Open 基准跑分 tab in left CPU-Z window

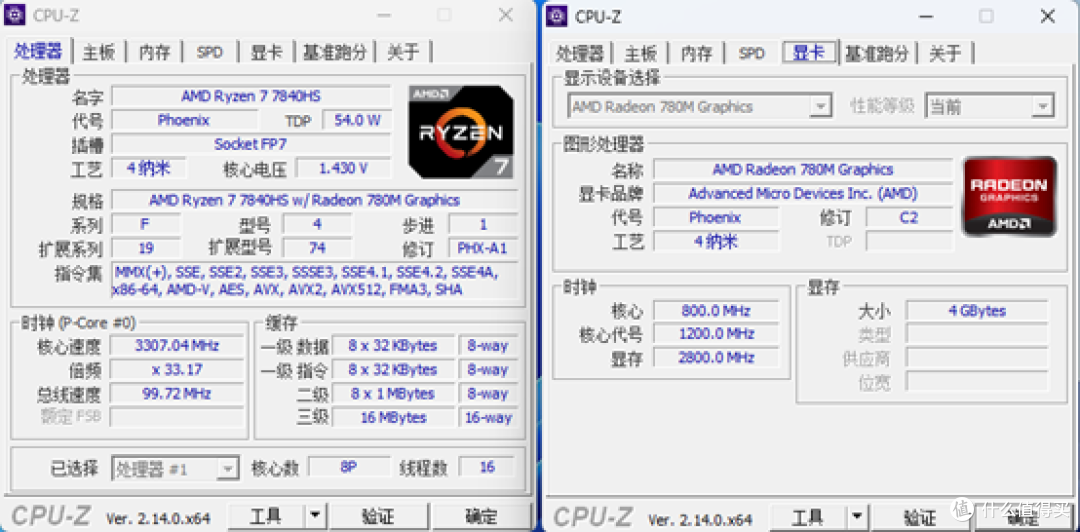click(335, 52)
